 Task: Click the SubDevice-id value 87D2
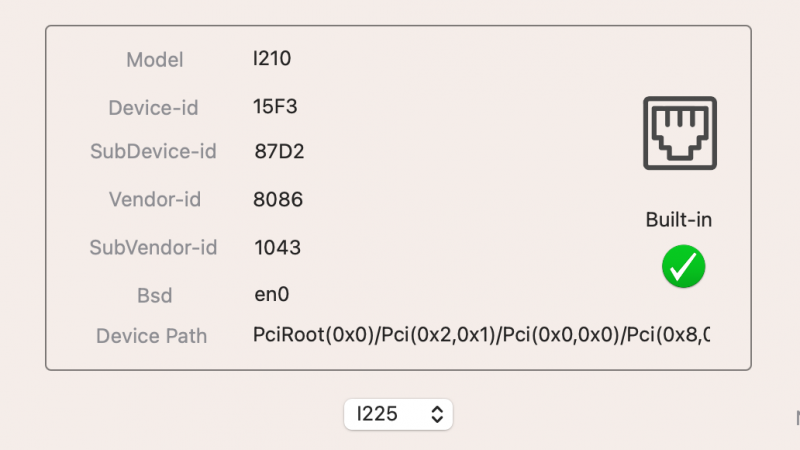tap(278, 152)
